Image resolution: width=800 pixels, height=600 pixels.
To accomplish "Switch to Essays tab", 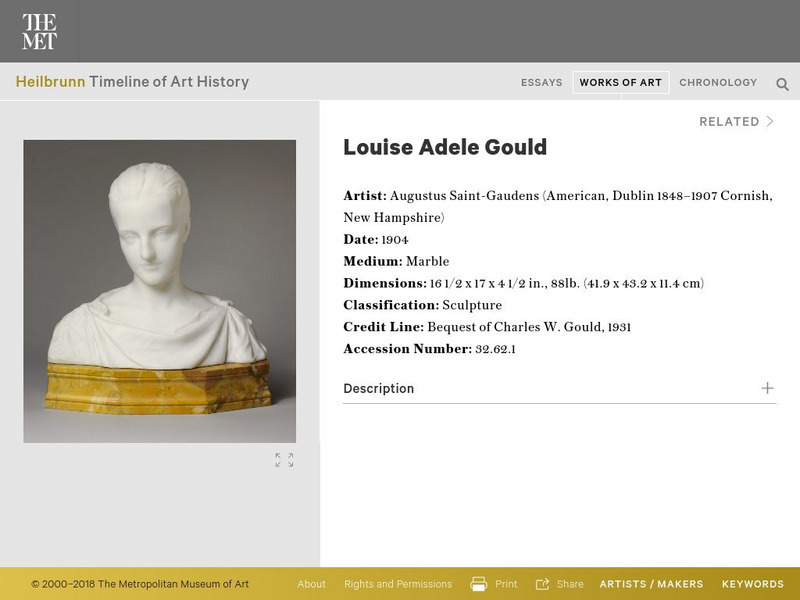I will pyautogui.click(x=541, y=83).
